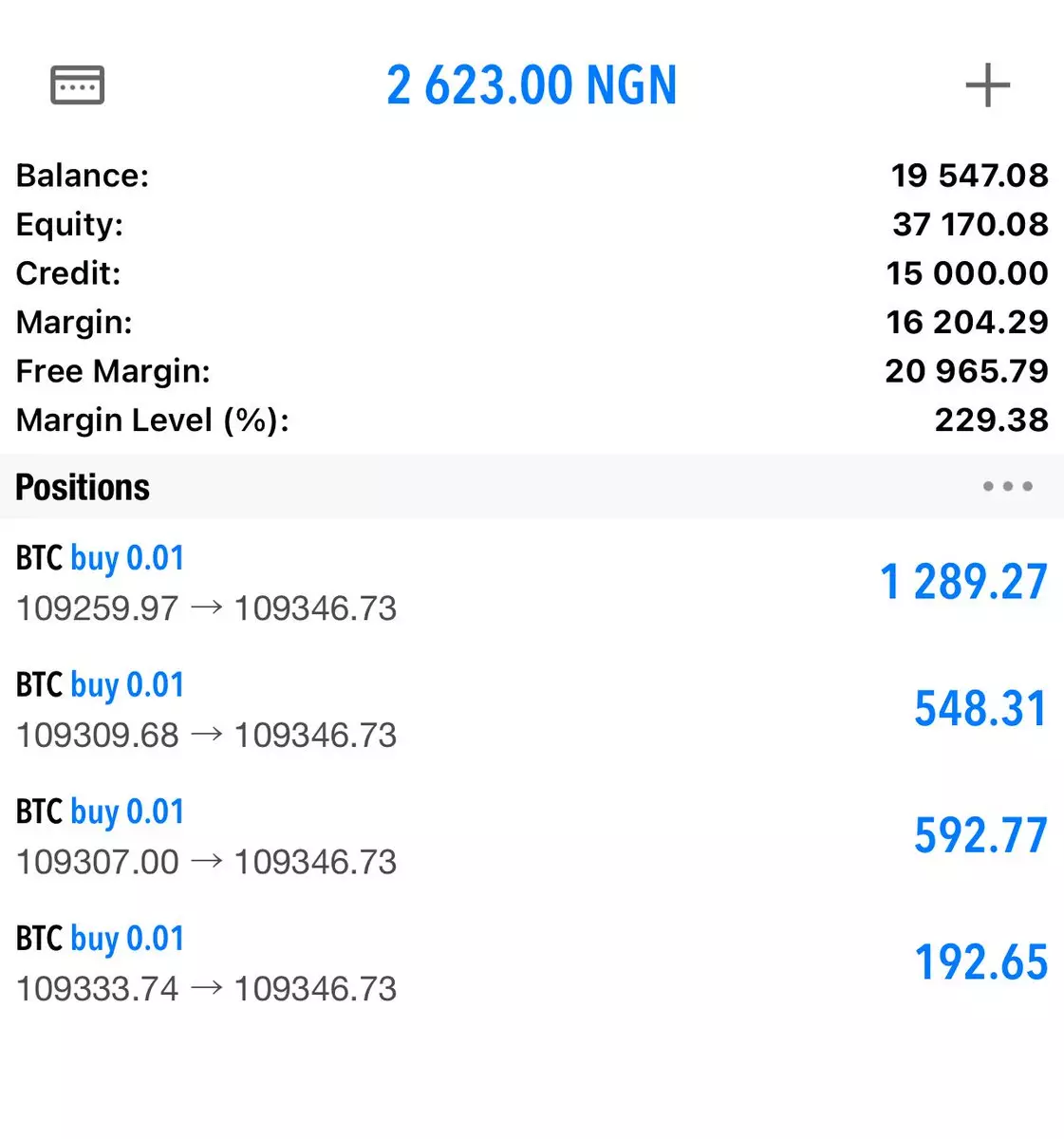The image size is (1064, 1139).
Task: Open the deposit card icon
Action: click(x=77, y=85)
